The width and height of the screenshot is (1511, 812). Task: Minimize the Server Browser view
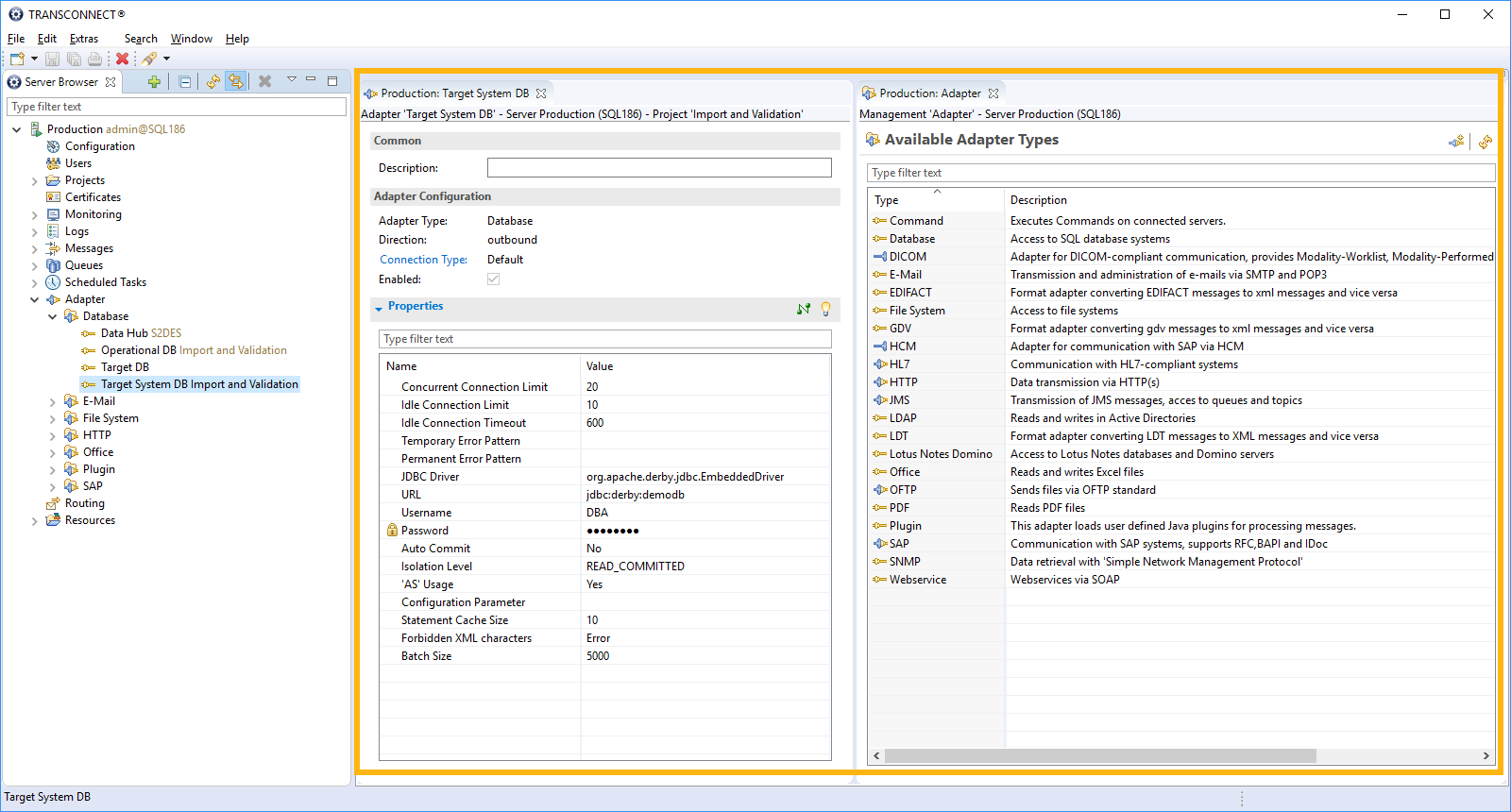click(x=311, y=80)
